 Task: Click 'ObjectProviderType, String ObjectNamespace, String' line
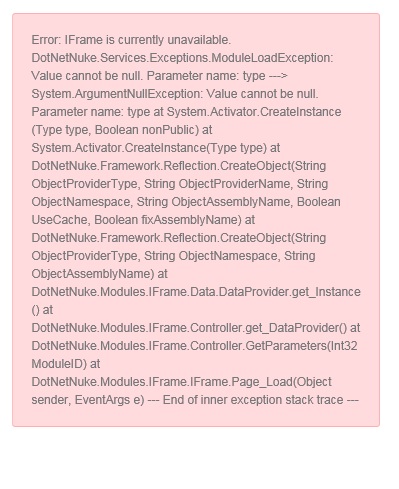(x=173, y=256)
